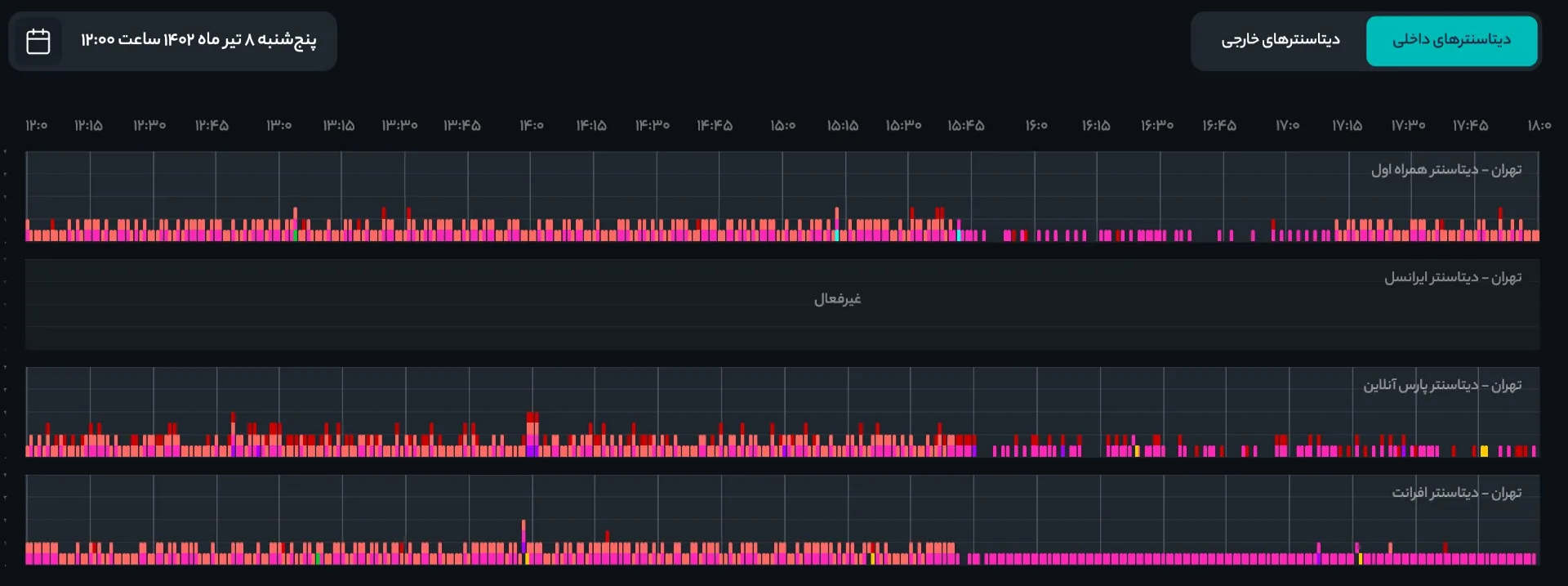1568x586 pixels.
Task: Click the غیرفعال status text in Irancell row
Action: click(x=837, y=299)
